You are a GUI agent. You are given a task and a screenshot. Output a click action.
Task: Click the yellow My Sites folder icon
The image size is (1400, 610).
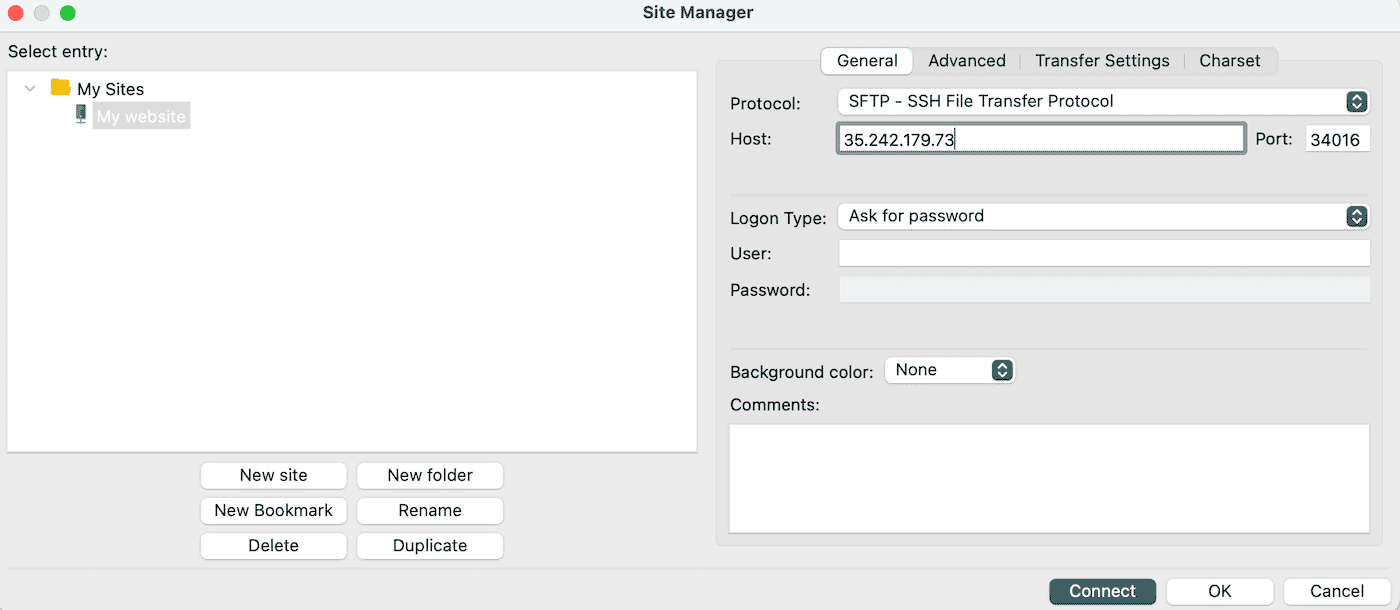click(x=60, y=88)
